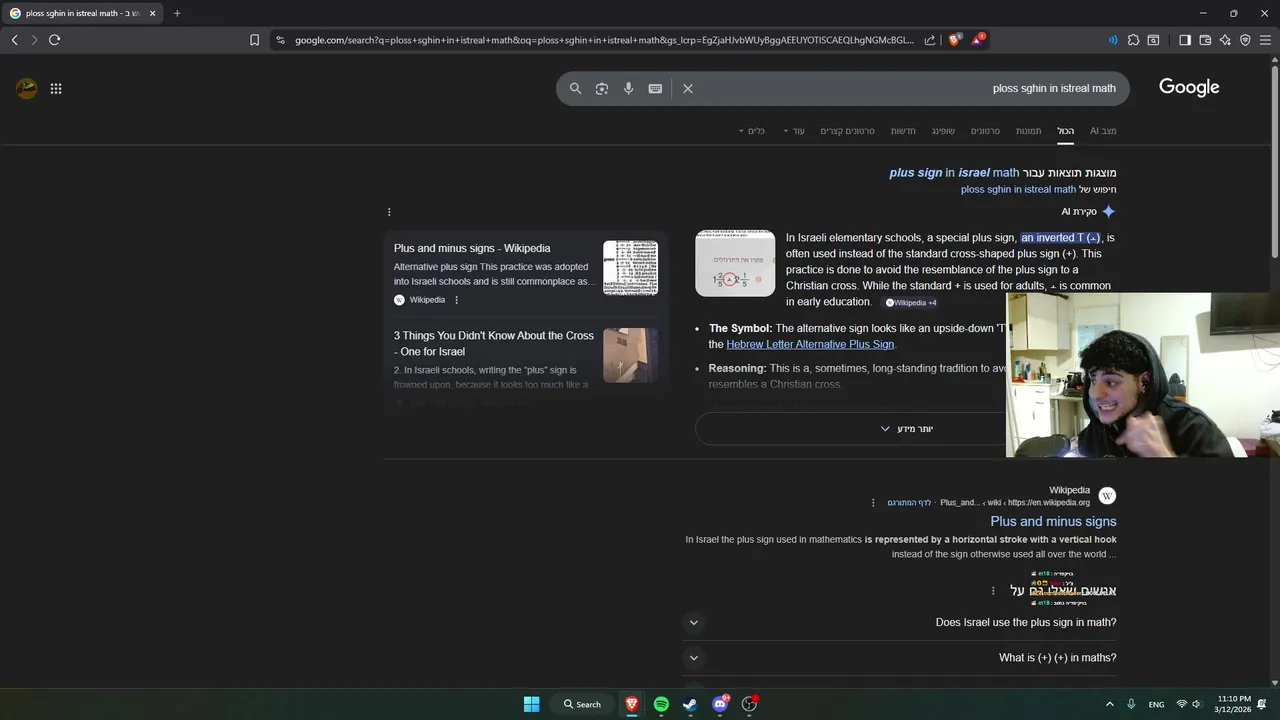
Task: Go back with the browser back arrow
Action: coord(14,40)
